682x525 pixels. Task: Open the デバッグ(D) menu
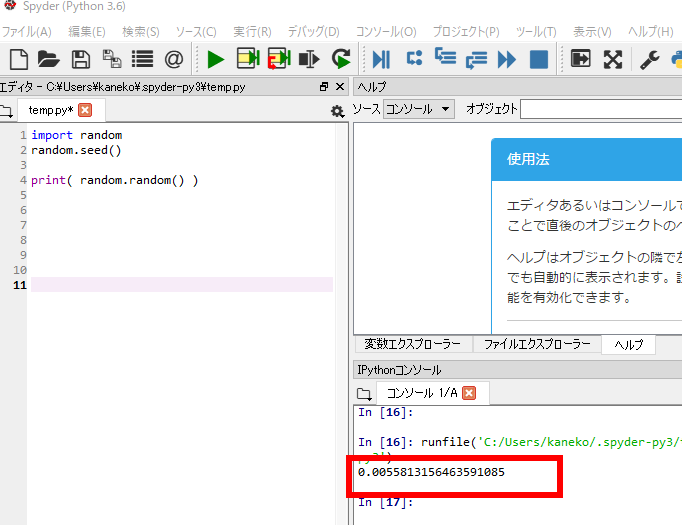313,32
